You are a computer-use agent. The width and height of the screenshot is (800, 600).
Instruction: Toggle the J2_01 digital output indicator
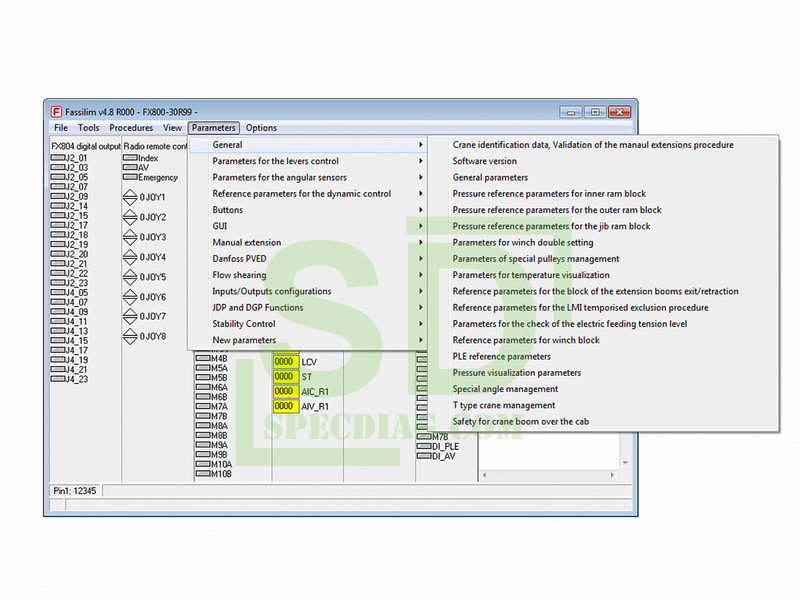(x=57, y=158)
